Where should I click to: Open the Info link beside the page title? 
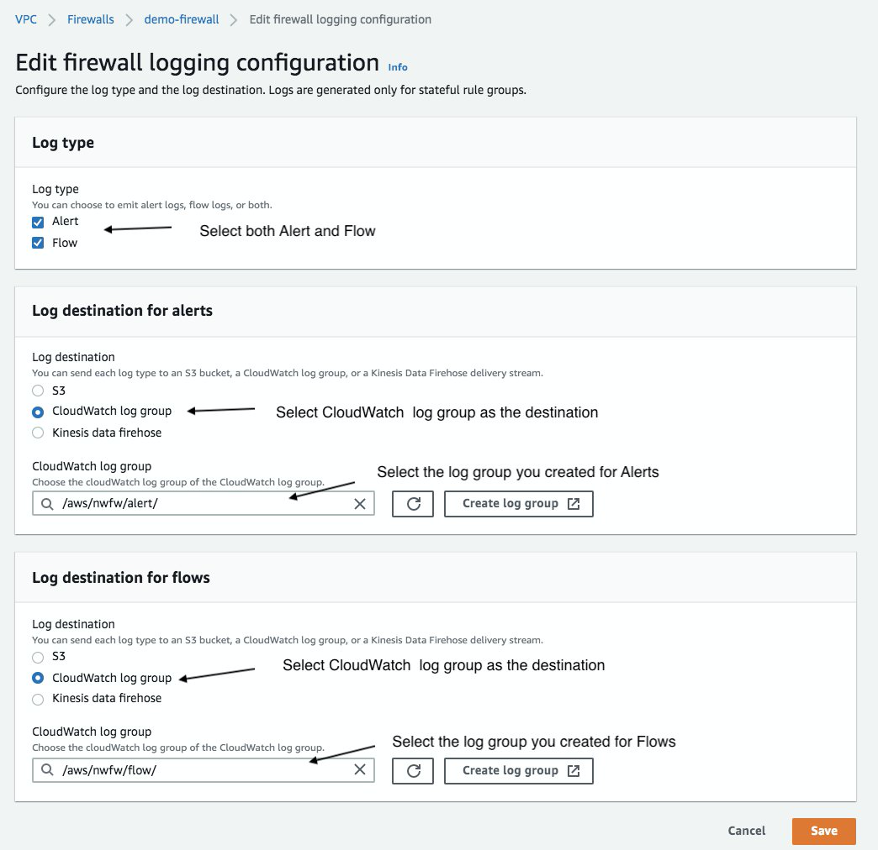click(397, 67)
